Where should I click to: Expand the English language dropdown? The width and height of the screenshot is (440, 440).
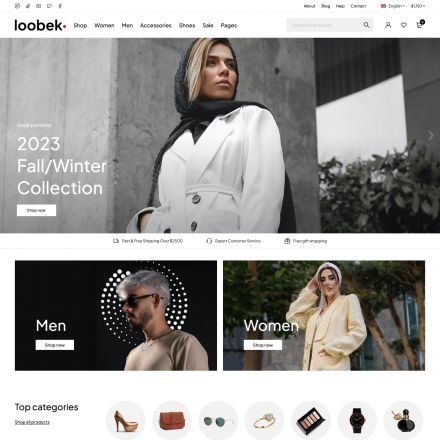tap(393, 6)
